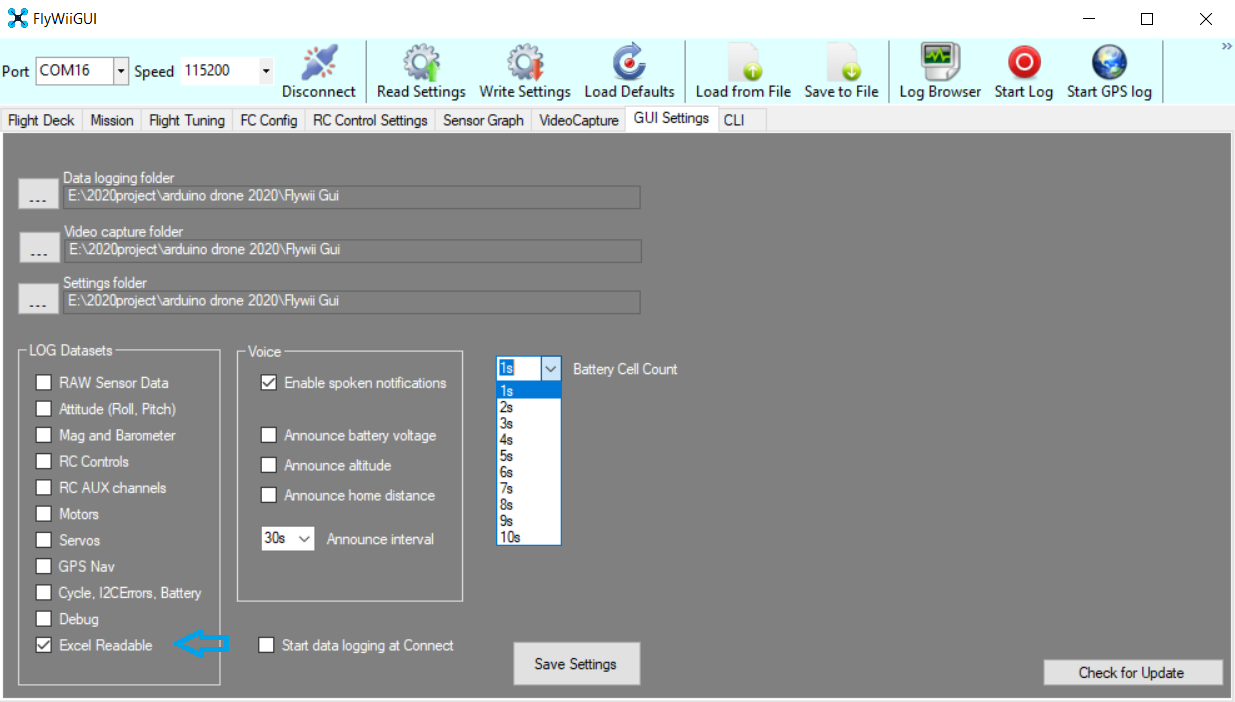Disable the Excel Readable checkbox

click(44, 645)
